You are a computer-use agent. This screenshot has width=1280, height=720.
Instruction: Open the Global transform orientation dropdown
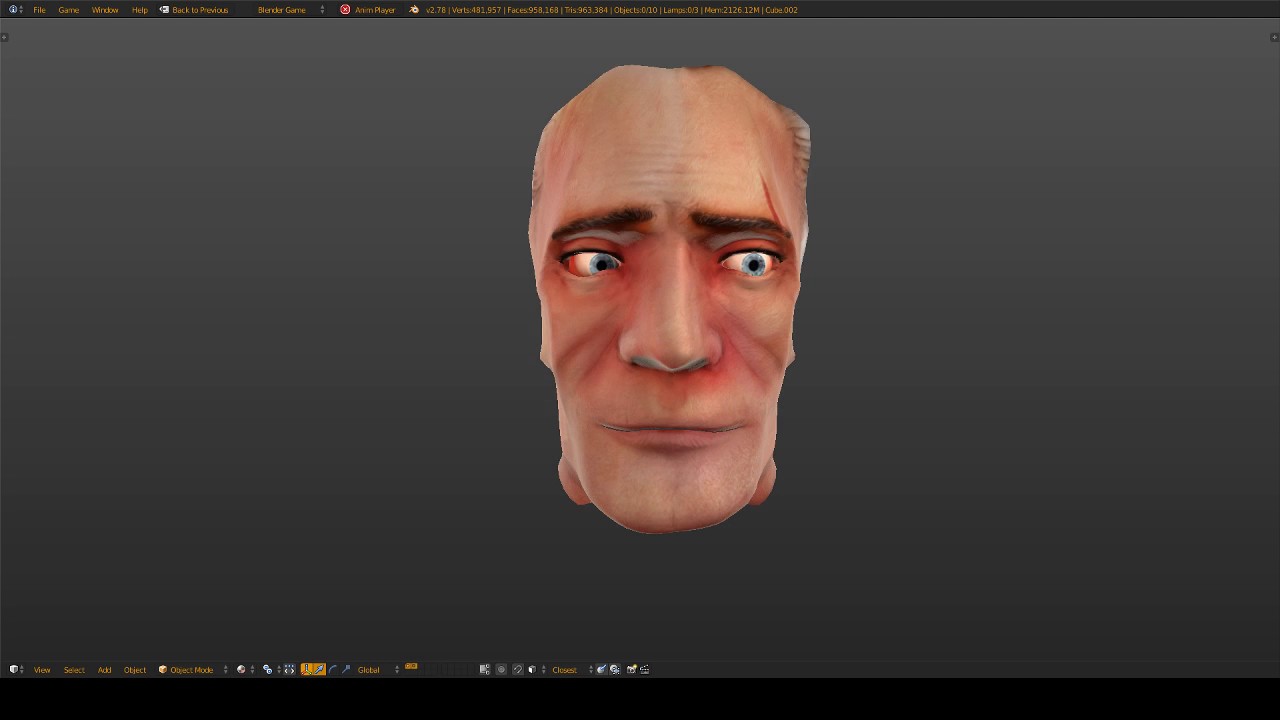pyautogui.click(x=378, y=670)
